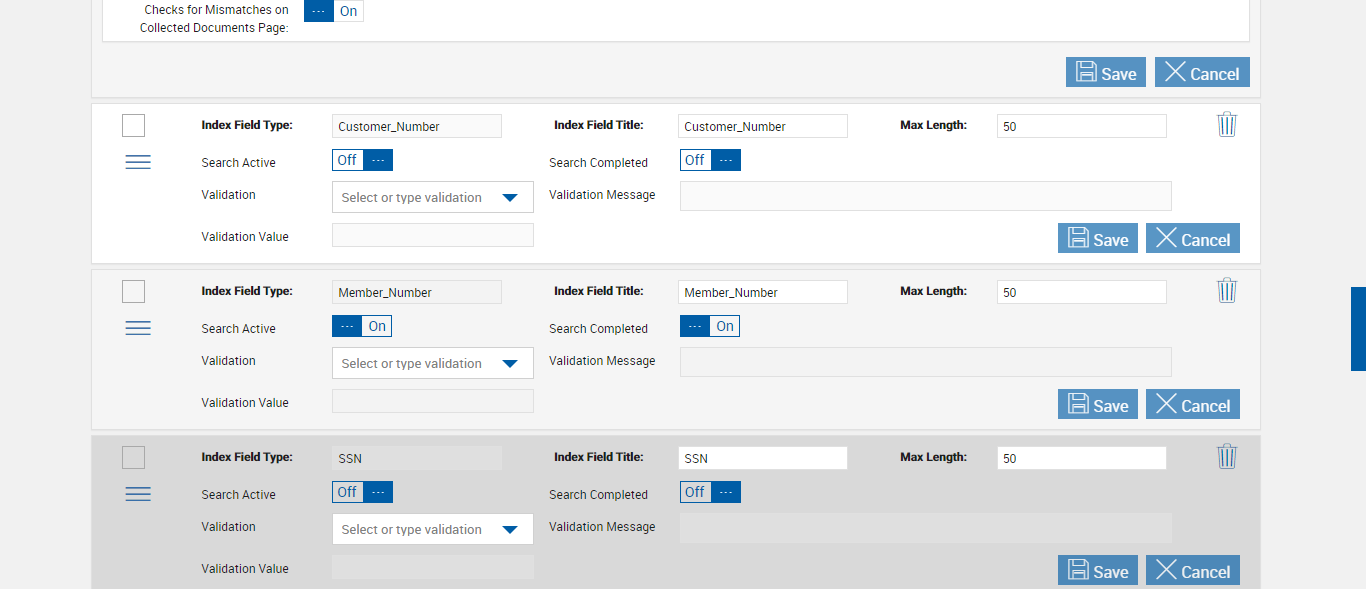Check the SSN row checkbox
This screenshot has height=589, width=1366.
133,458
